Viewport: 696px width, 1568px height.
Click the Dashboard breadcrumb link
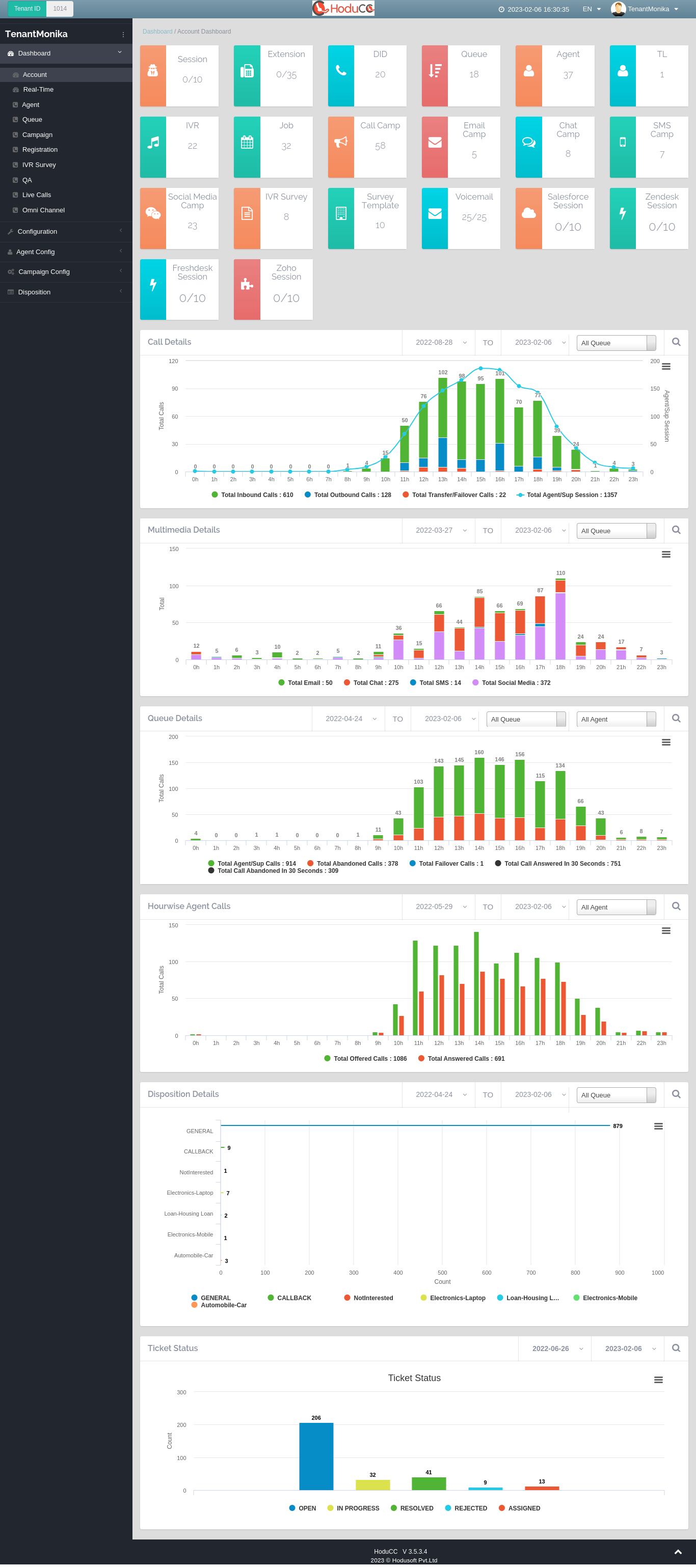157,32
